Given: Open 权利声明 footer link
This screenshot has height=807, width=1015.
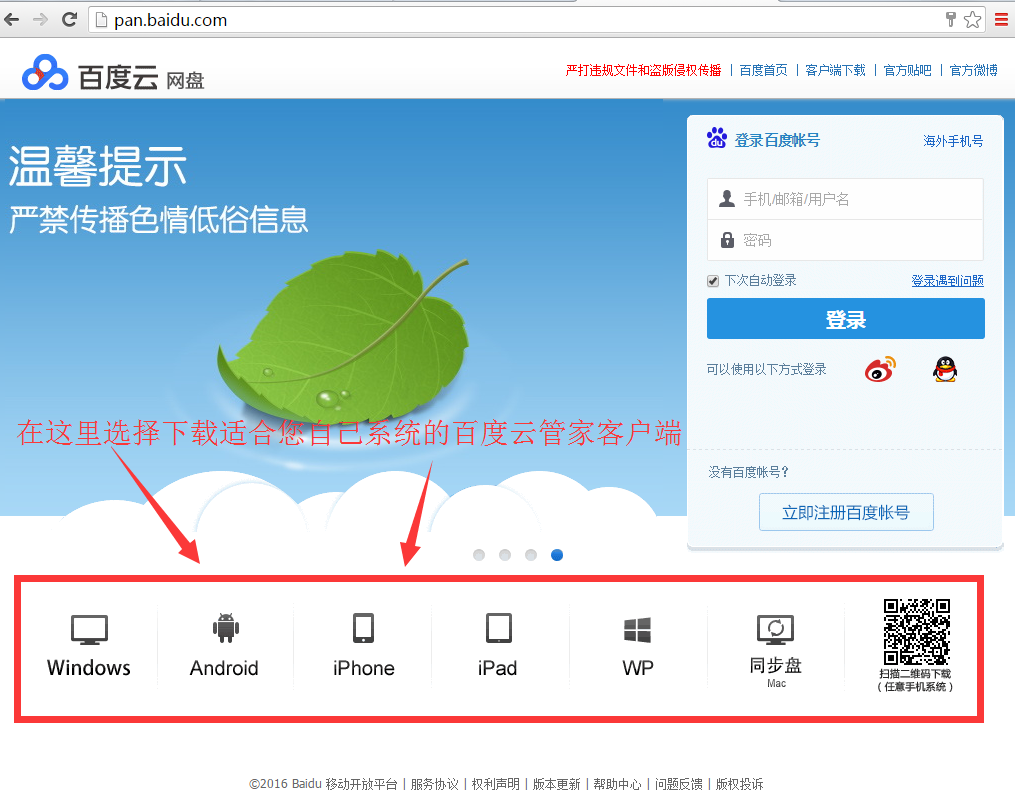Looking at the screenshot, I should (x=496, y=784).
